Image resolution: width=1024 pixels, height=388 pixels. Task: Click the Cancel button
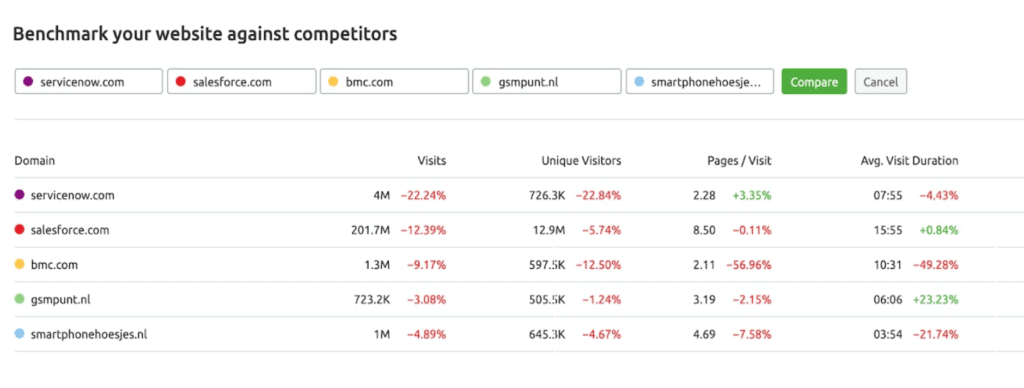click(x=880, y=82)
